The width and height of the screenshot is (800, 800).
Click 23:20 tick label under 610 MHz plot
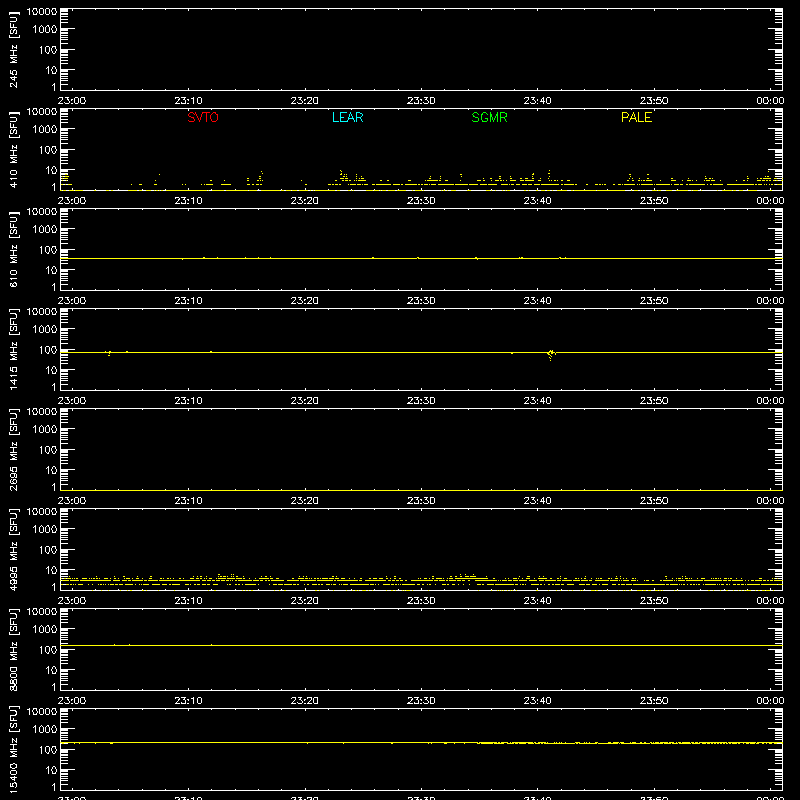click(x=305, y=301)
